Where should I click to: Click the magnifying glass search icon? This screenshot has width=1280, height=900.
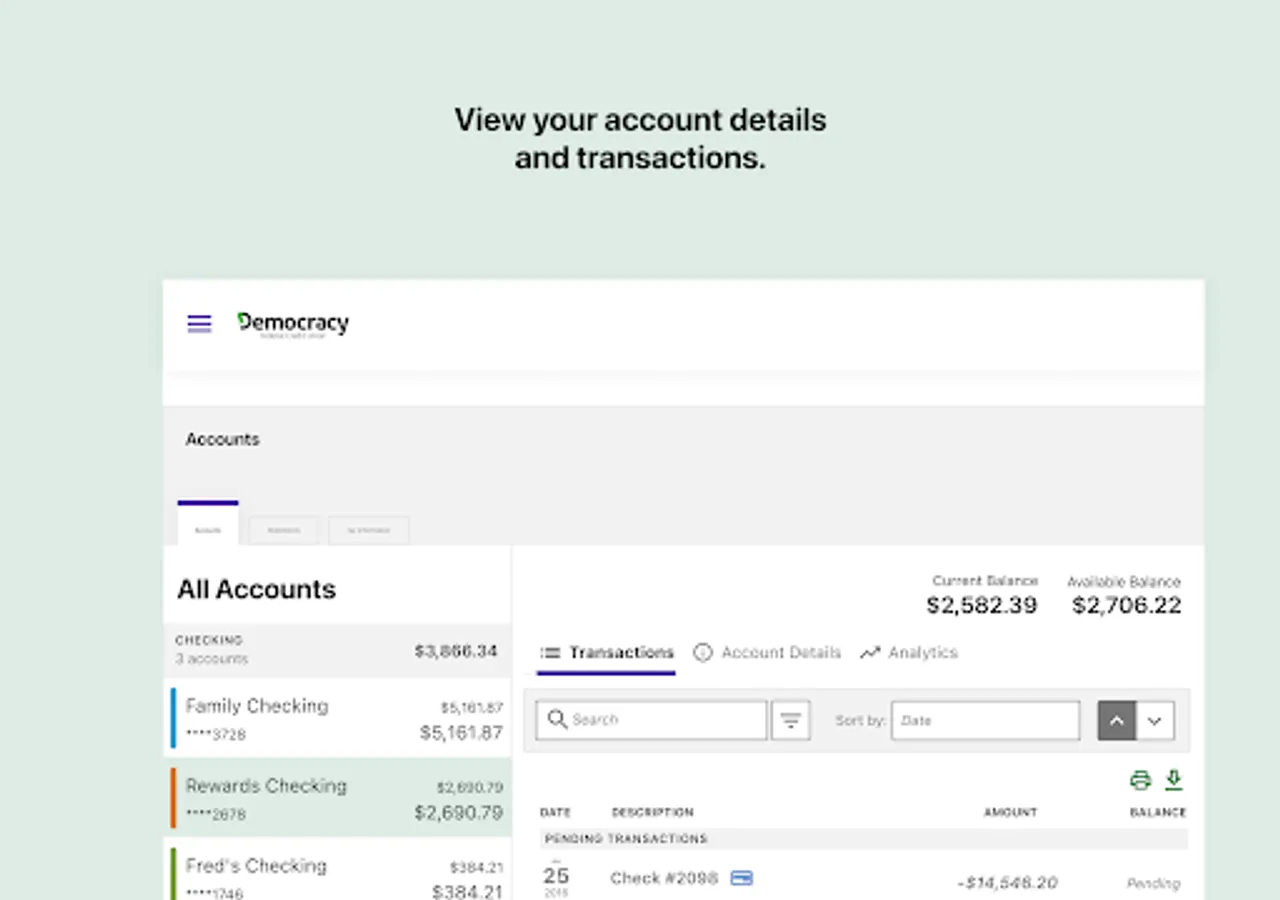pos(557,719)
